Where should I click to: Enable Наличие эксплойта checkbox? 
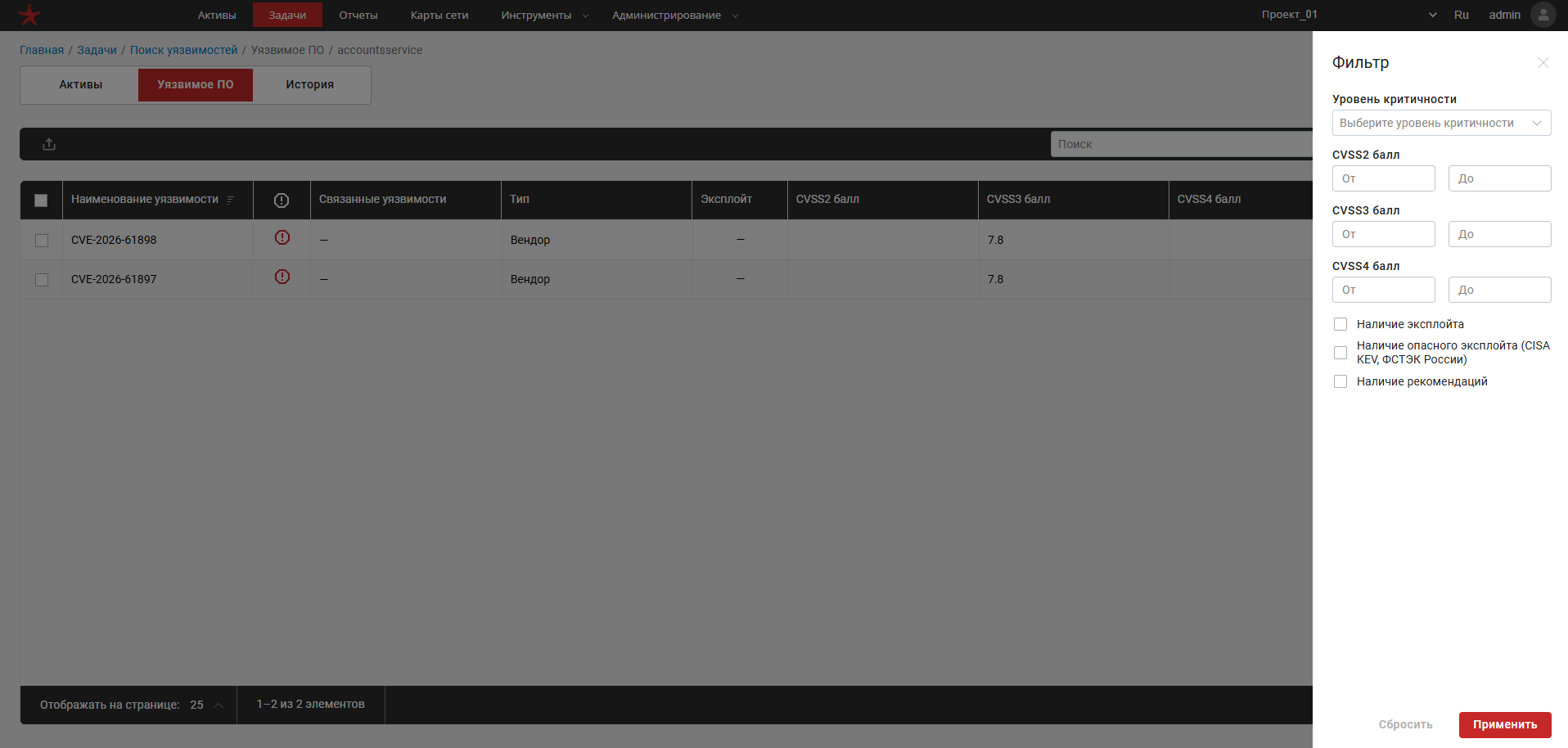tap(1340, 324)
